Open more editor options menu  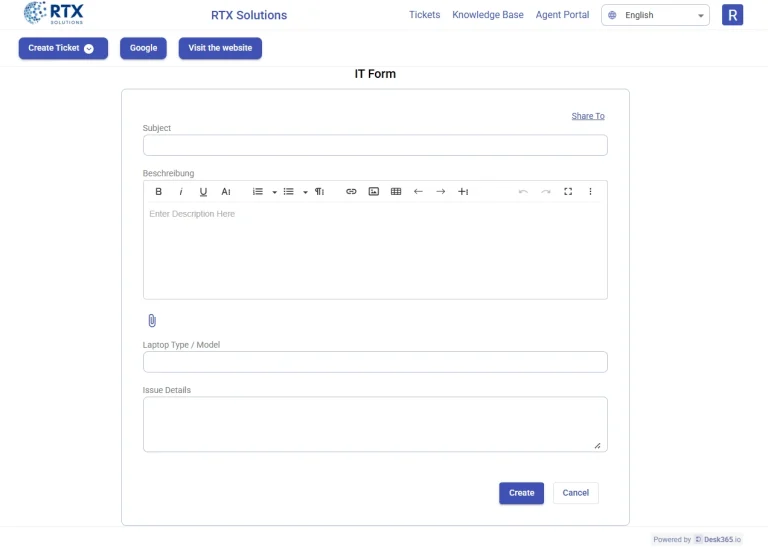tap(590, 191)
